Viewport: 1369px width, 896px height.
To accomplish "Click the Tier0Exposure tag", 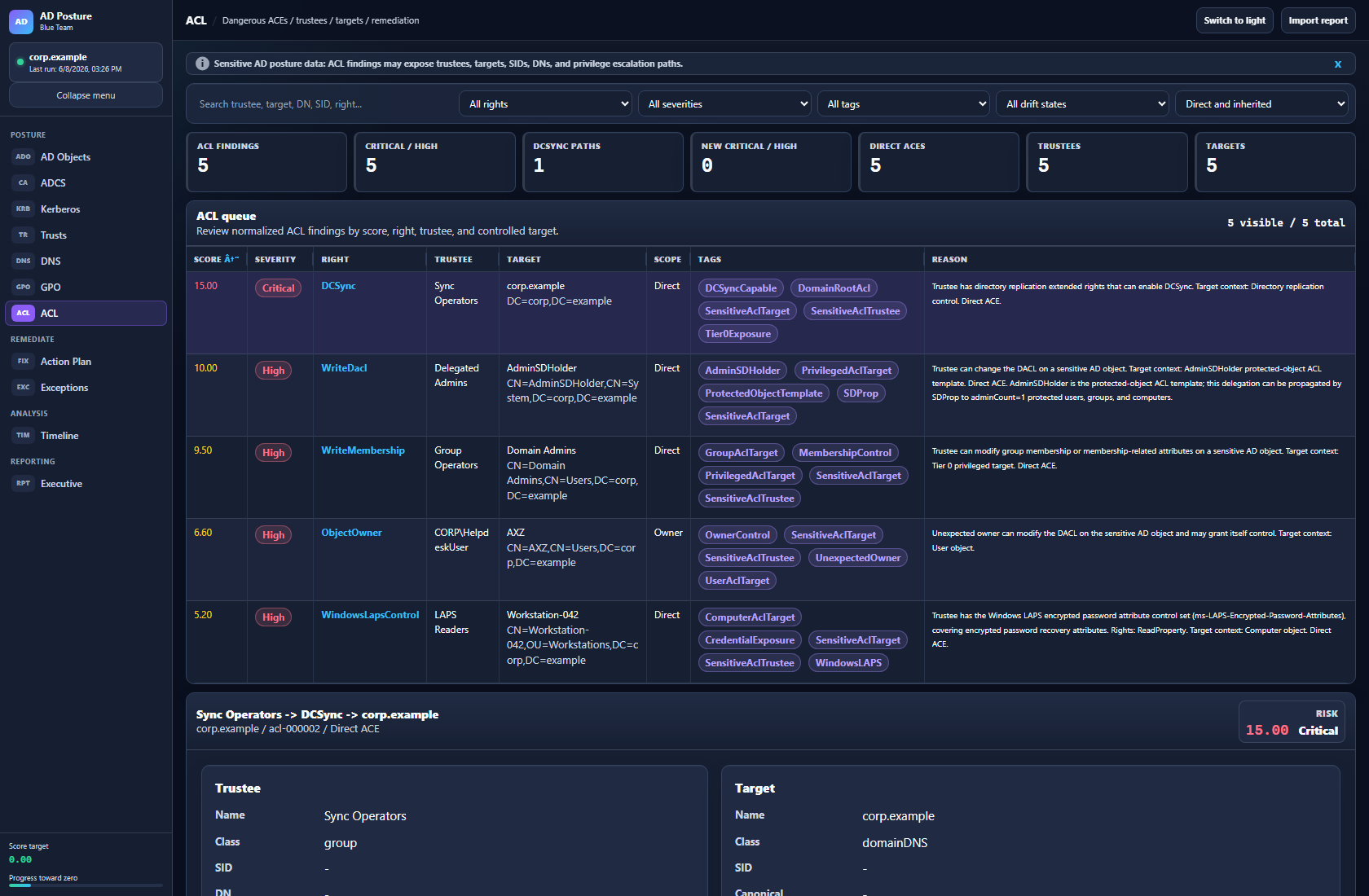I will [x=737, y=334].
